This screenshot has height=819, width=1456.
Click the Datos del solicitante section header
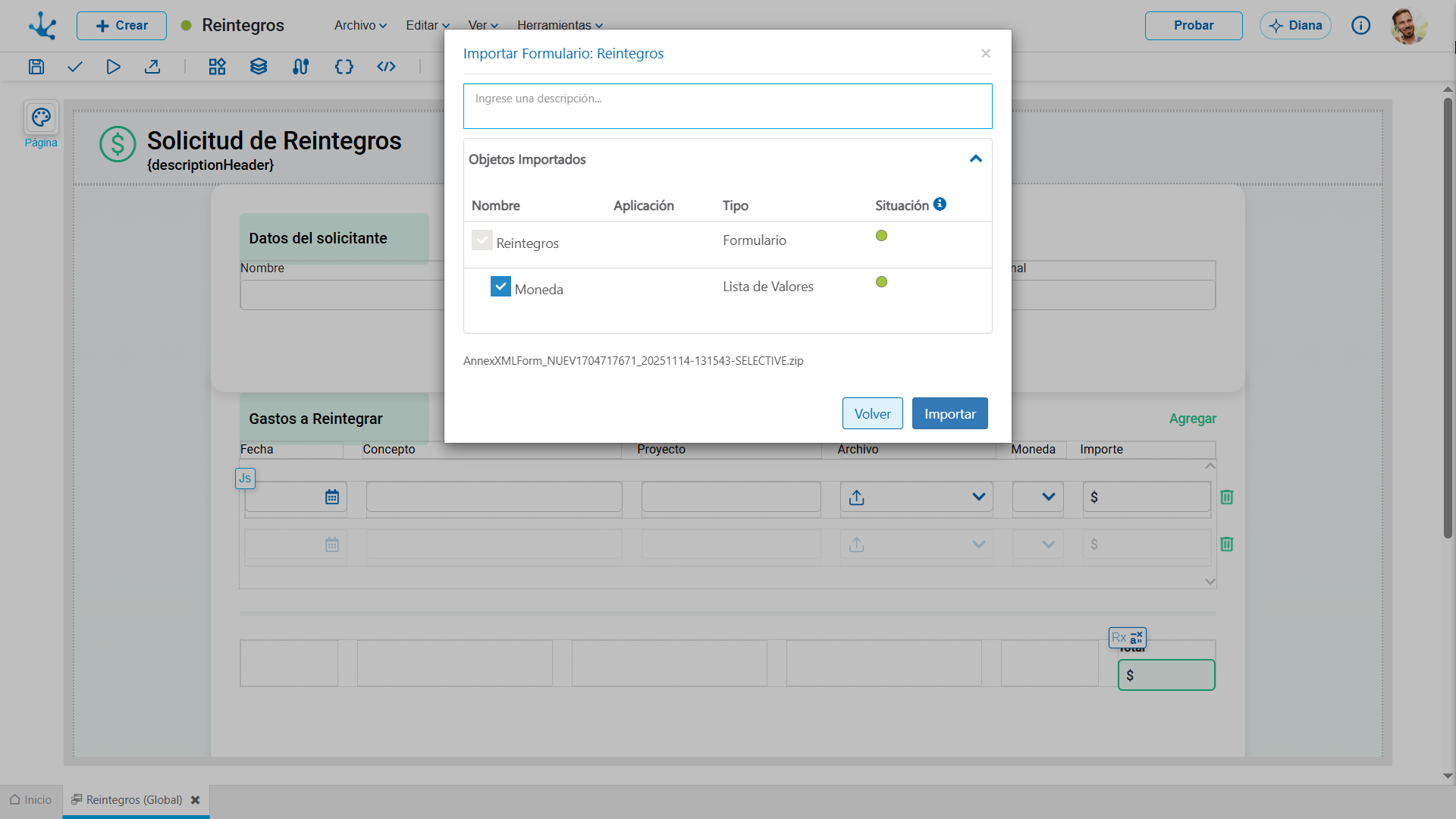[x=334, y=238]
